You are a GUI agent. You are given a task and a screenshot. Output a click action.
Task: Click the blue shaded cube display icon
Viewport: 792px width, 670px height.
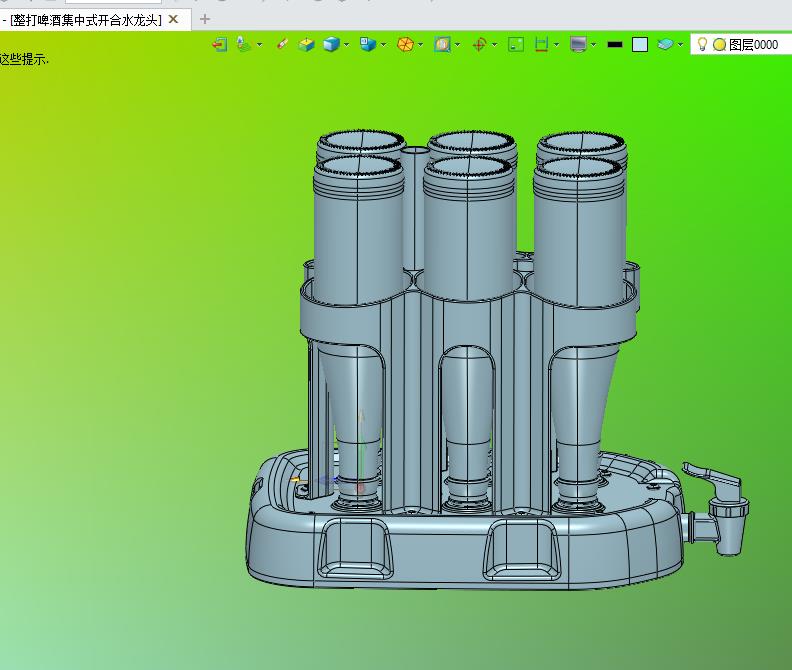click(331, 44)
